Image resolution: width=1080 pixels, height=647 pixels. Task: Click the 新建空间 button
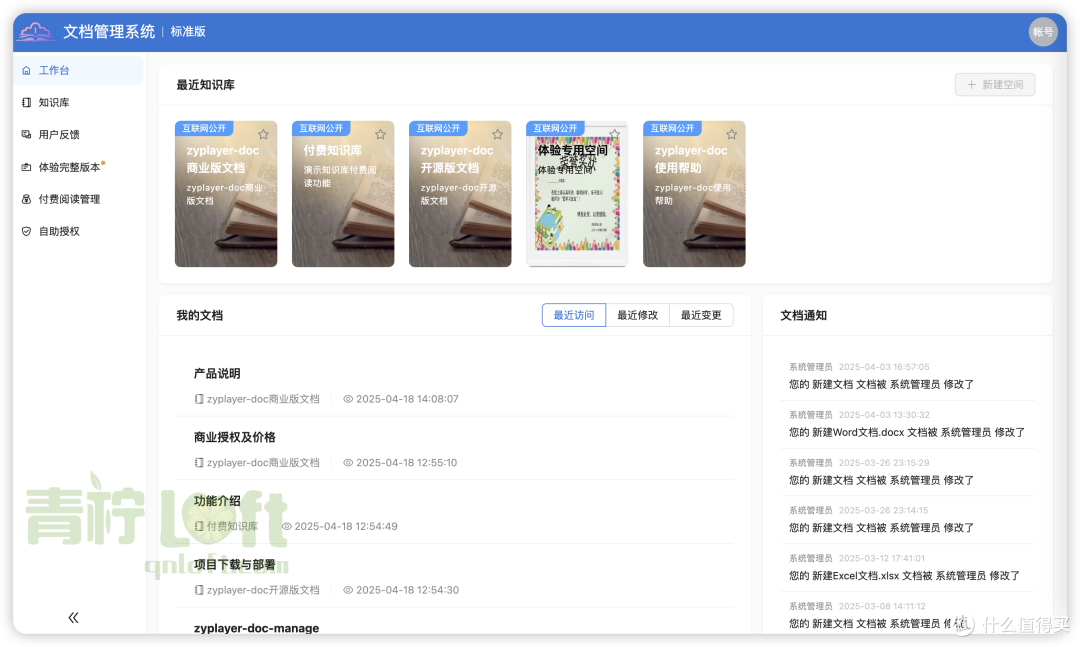995,84
